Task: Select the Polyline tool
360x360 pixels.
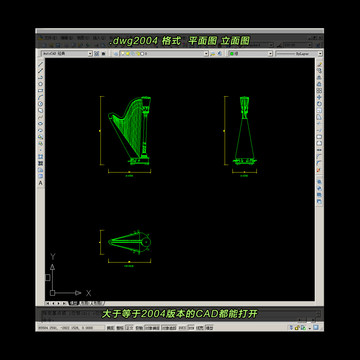Action: click(x=41, y=77)
